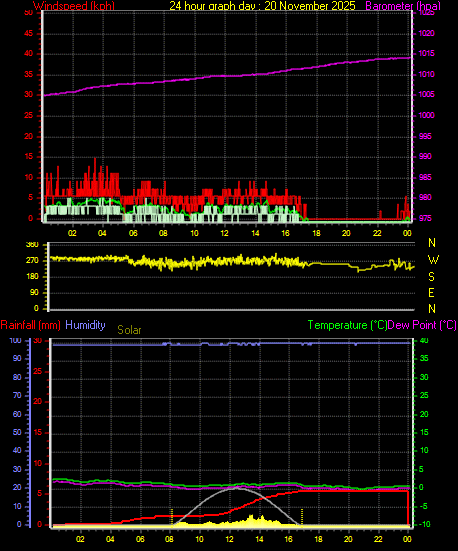
Task: Select the 1000 barometer axis value
Action: pyautogui.click(x=426, y=115)
